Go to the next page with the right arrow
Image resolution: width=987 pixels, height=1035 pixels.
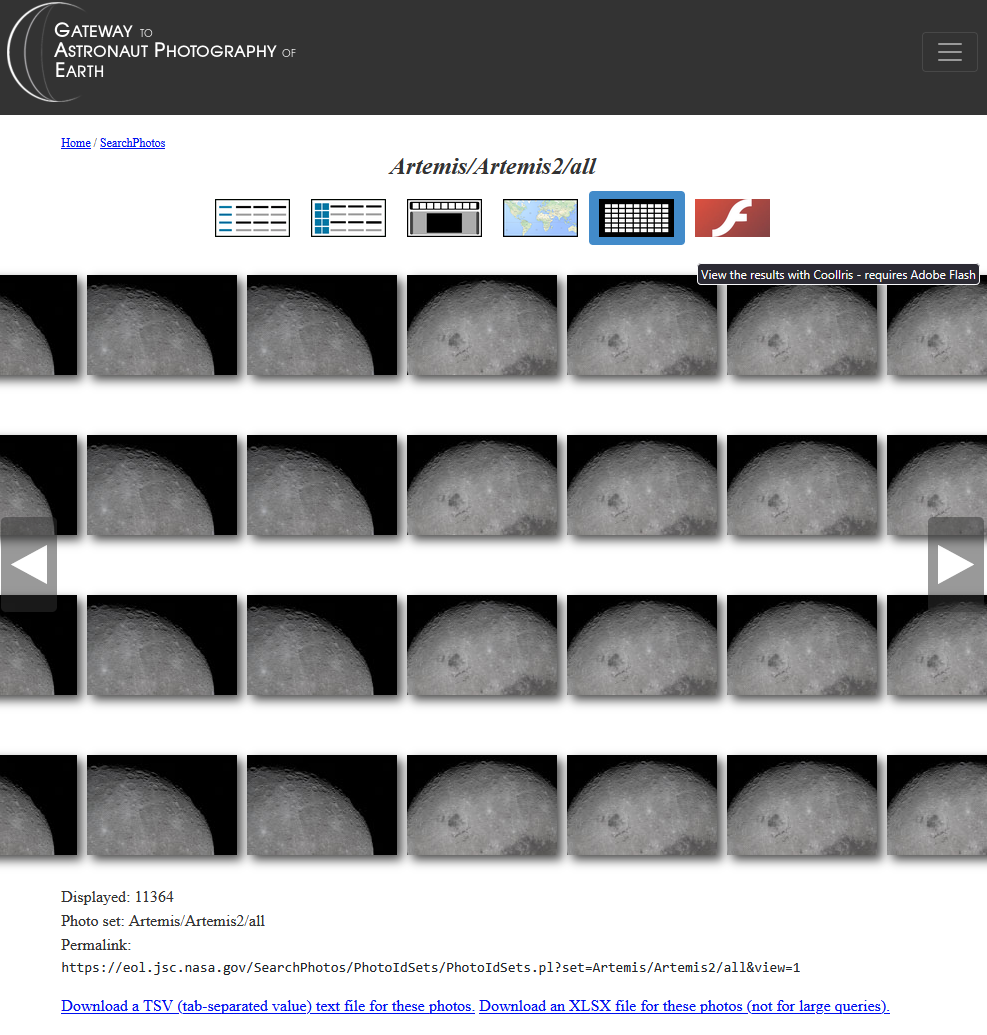956,564
